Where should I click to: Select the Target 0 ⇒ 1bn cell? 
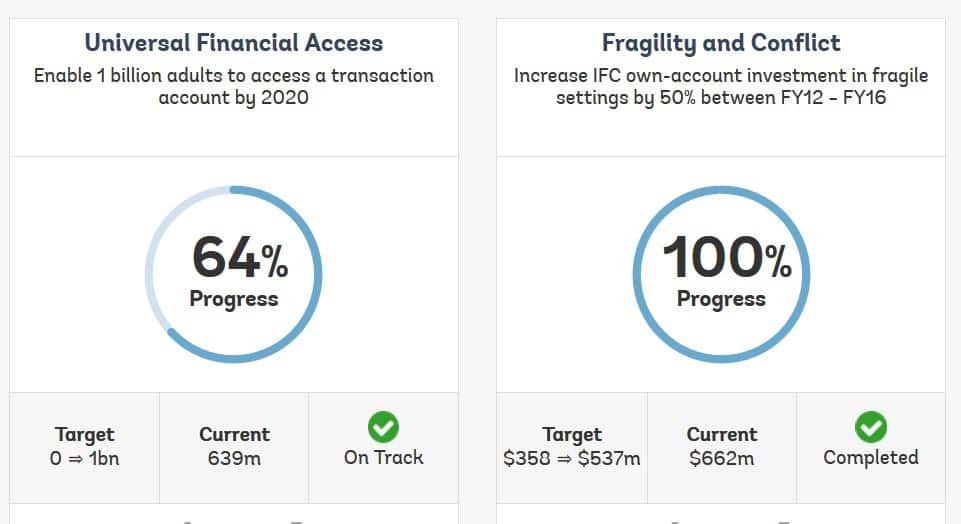[x=85, y=447]
